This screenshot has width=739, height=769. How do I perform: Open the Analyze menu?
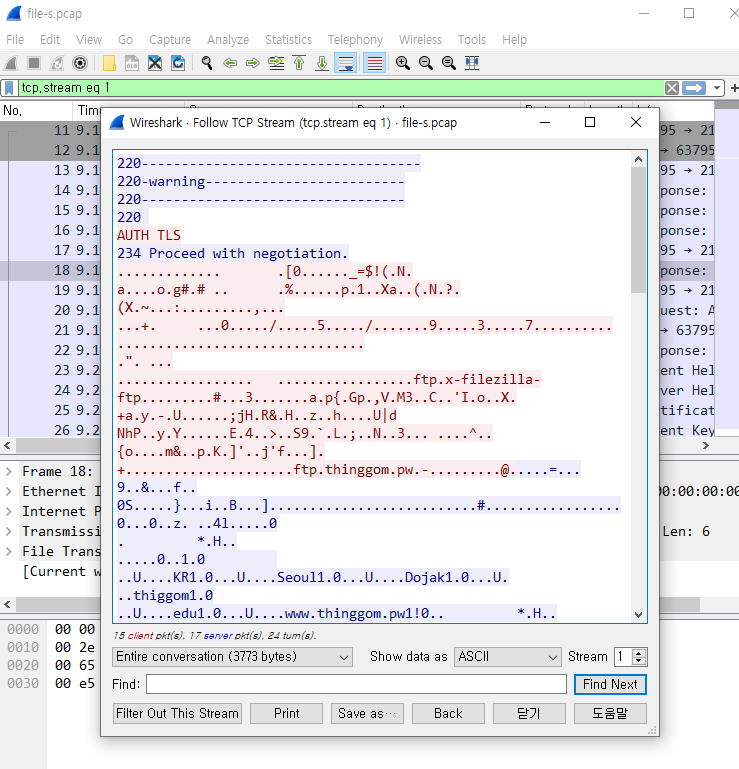point(228,40)
